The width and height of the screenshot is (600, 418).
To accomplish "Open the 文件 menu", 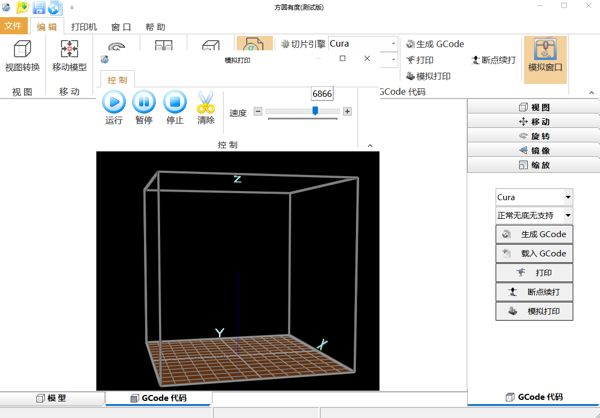I will coord(13,27).
